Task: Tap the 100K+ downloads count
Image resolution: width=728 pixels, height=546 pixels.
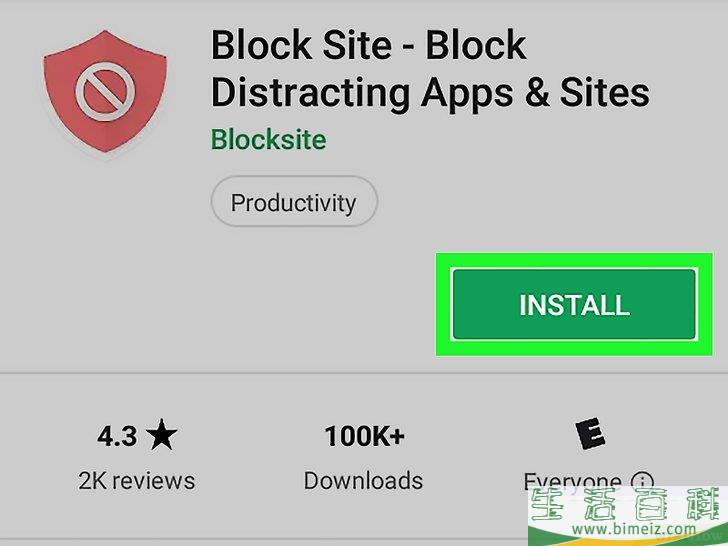Action: pos(364,436)
